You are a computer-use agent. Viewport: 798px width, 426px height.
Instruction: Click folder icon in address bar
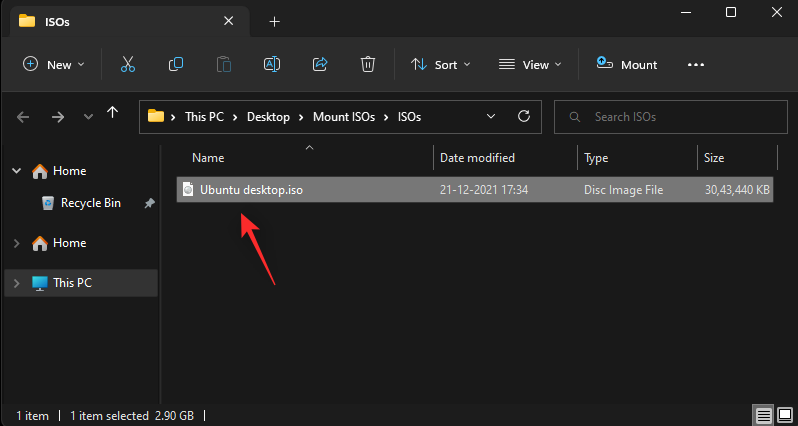[x=156, y=117]
